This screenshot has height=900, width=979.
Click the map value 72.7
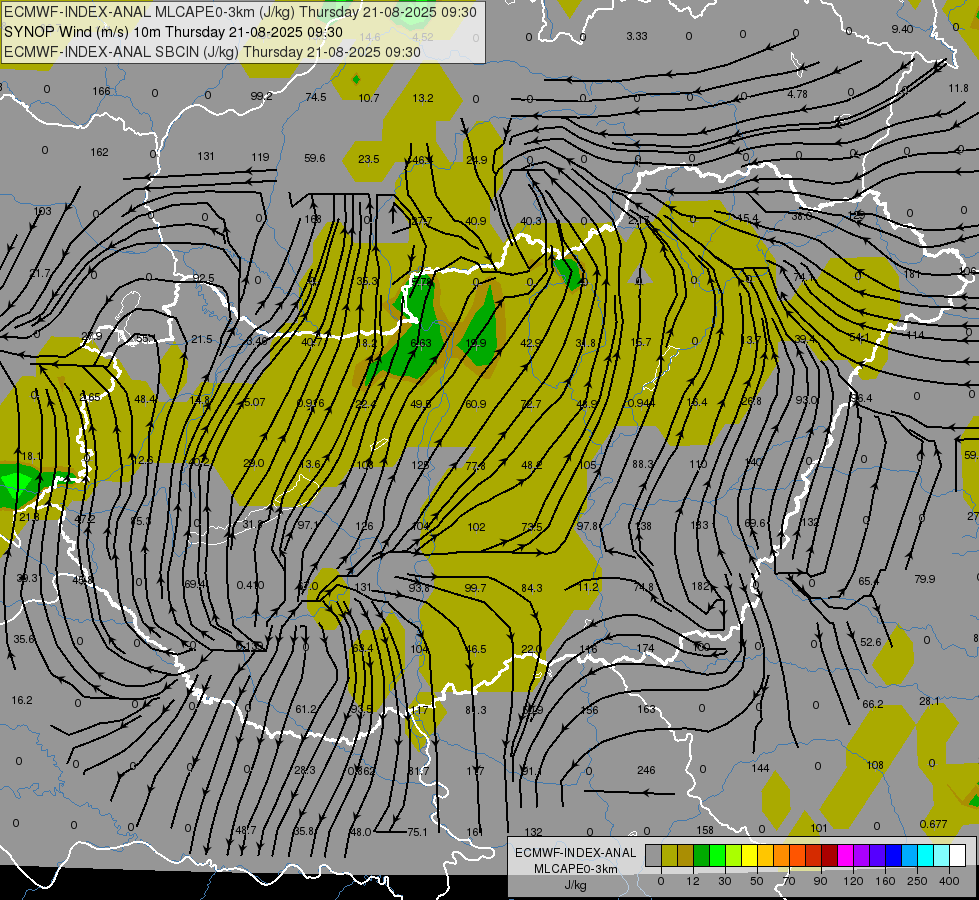pyautogui.click(x=531, y=404)
